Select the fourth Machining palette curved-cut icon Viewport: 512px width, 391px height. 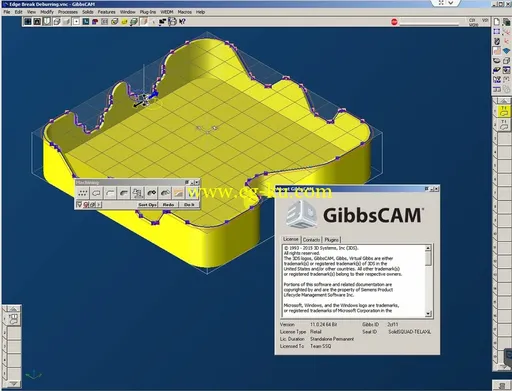[x=124, y=193]
